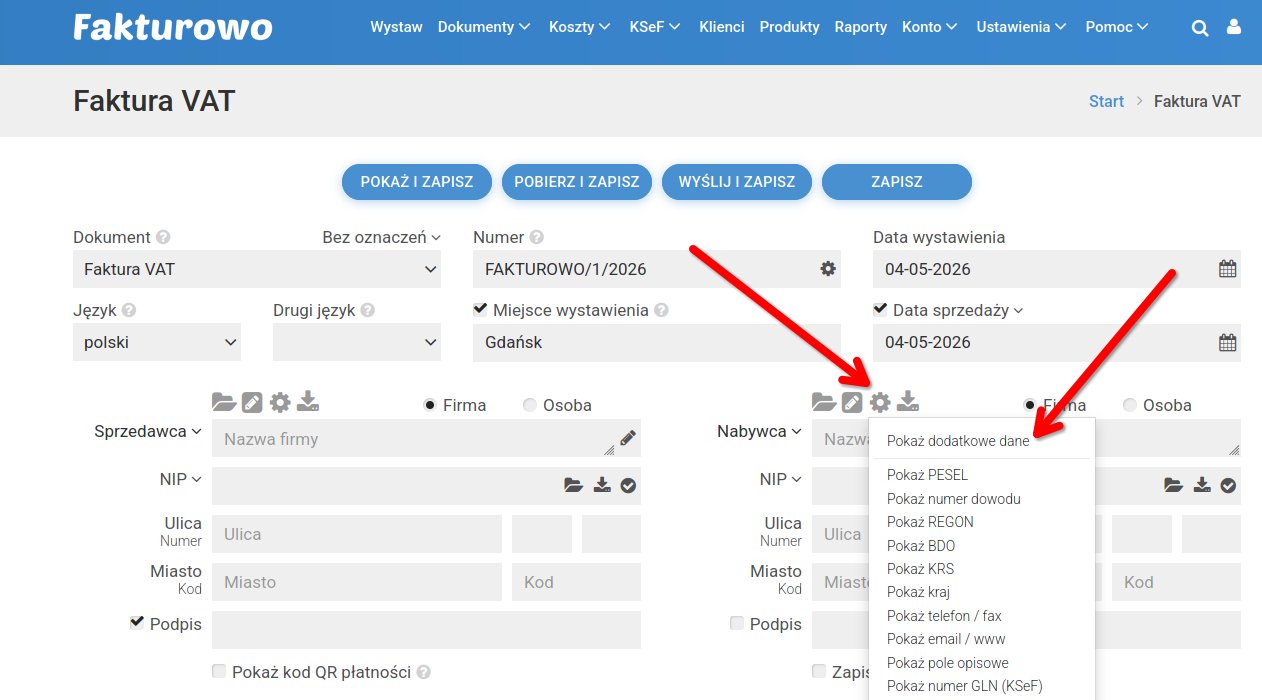Open KSeF menu in top navigation
The image size is (1262, 700).
[x=656, y=27]
